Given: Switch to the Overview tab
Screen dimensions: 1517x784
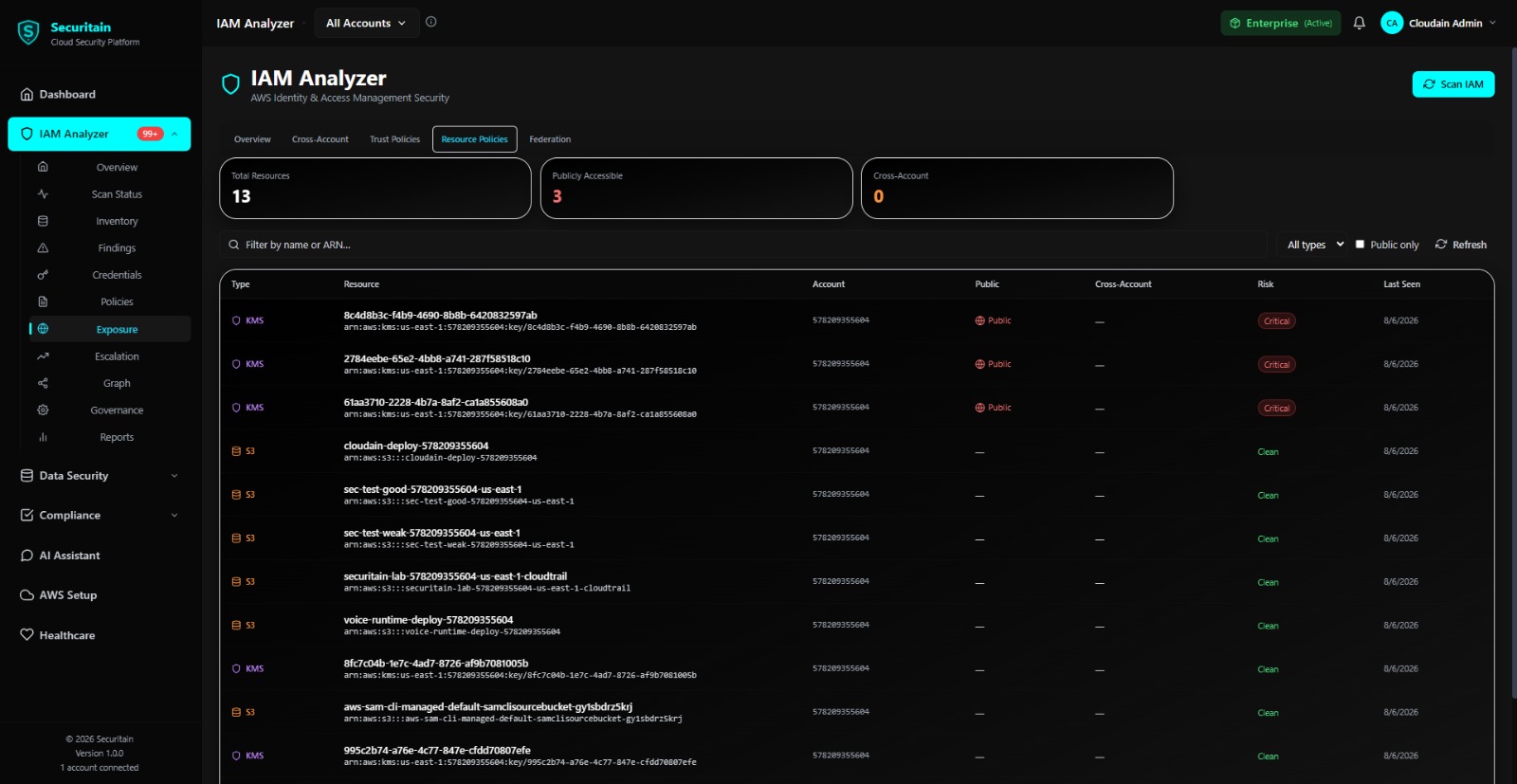Looking at the screenshot, I should 252,139.
